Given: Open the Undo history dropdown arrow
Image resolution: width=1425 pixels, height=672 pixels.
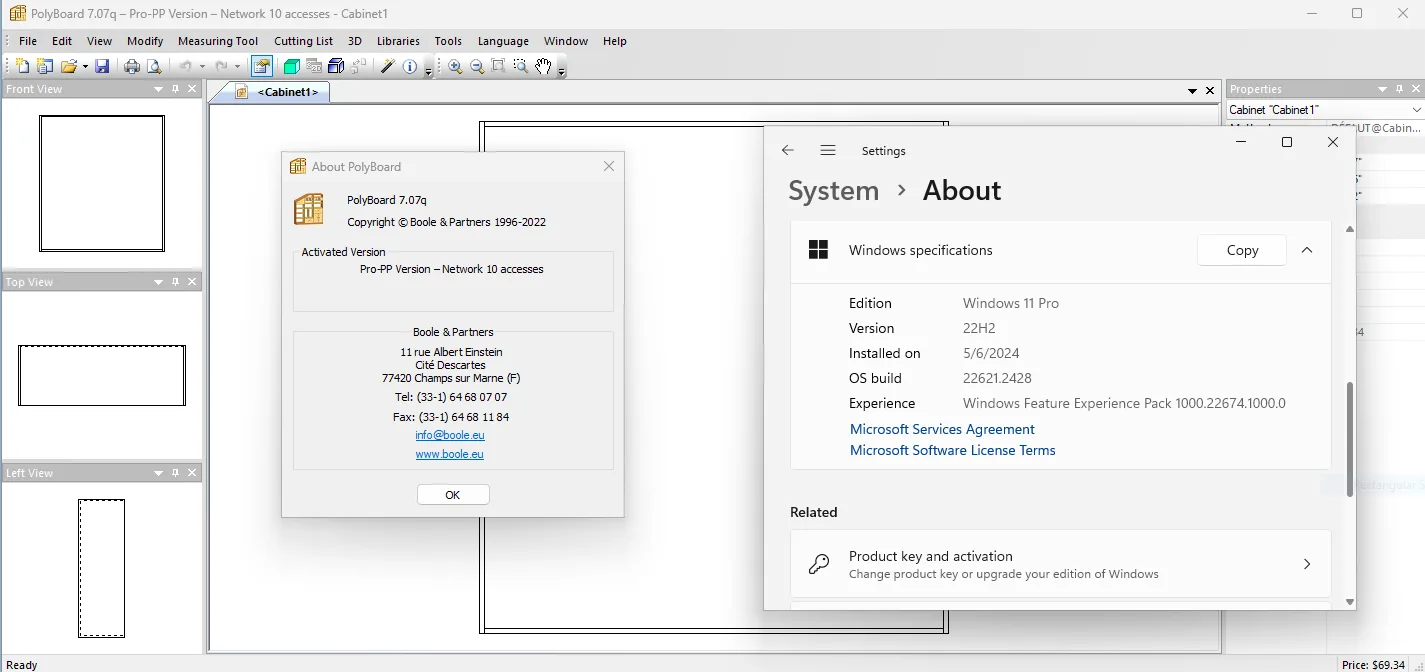Looking at the screenshot, I should [x=202, y=67].
